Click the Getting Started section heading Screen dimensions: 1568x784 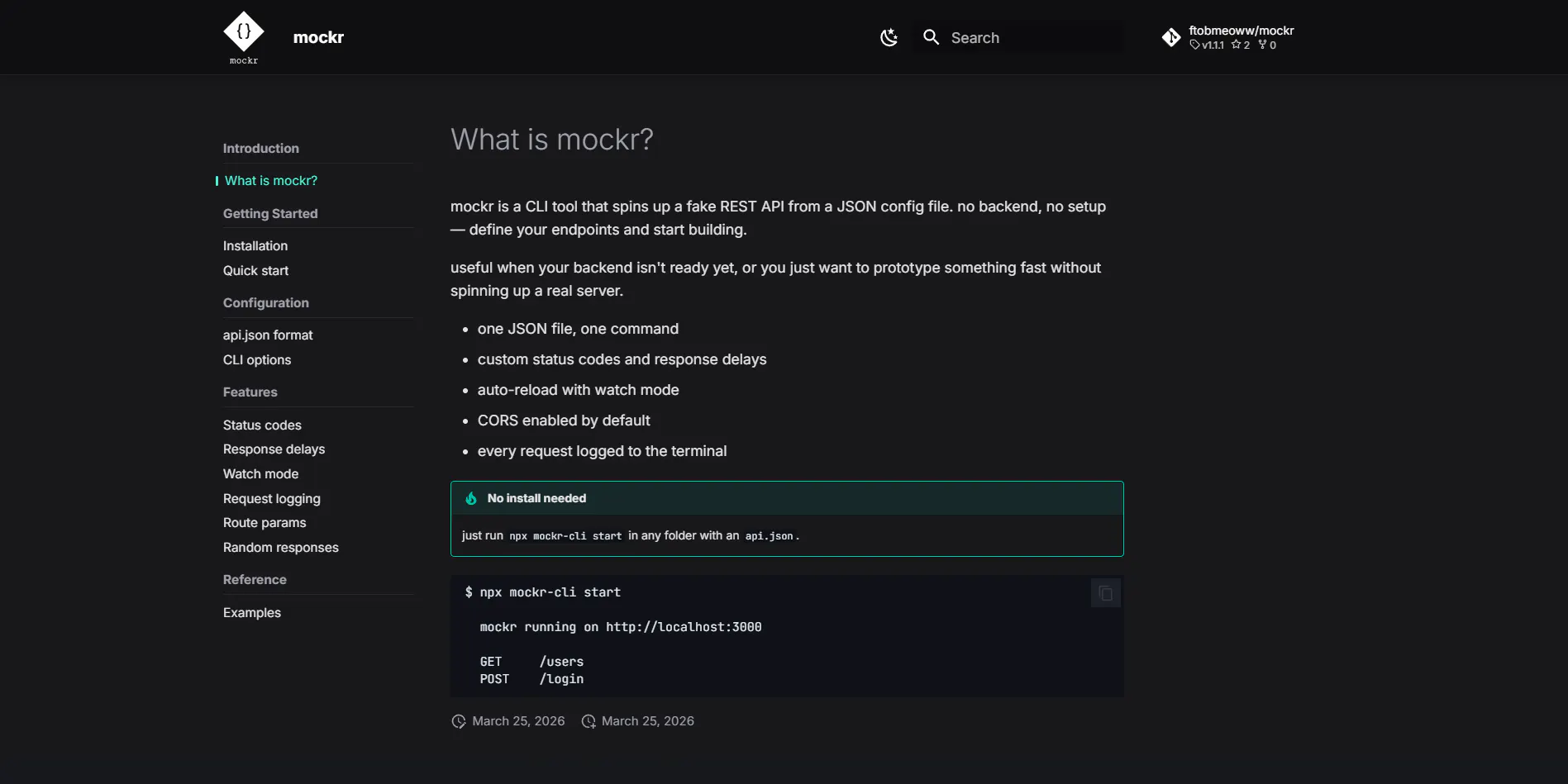(270, 213)
